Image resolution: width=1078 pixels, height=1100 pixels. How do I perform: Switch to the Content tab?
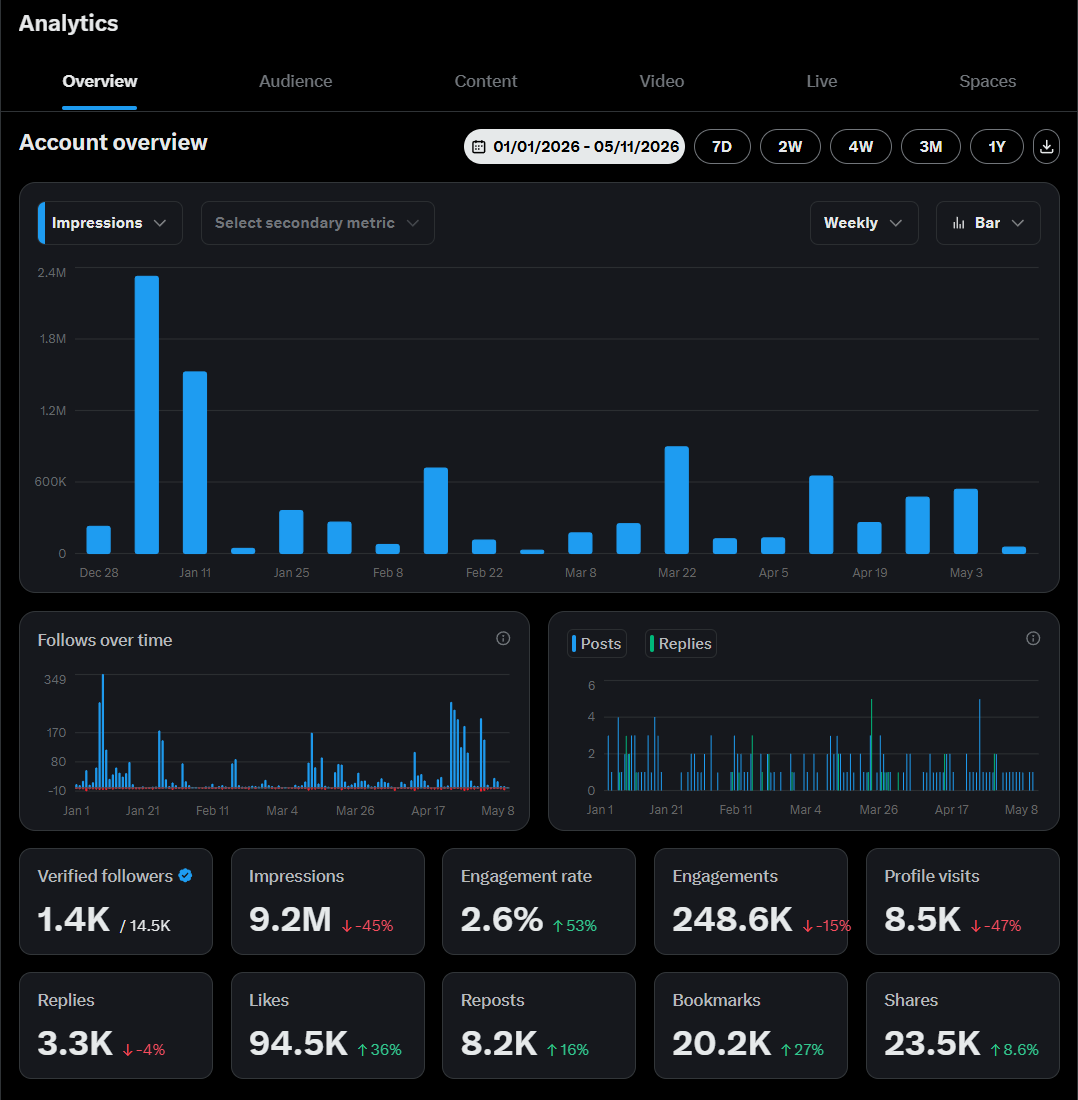[485, 81]
